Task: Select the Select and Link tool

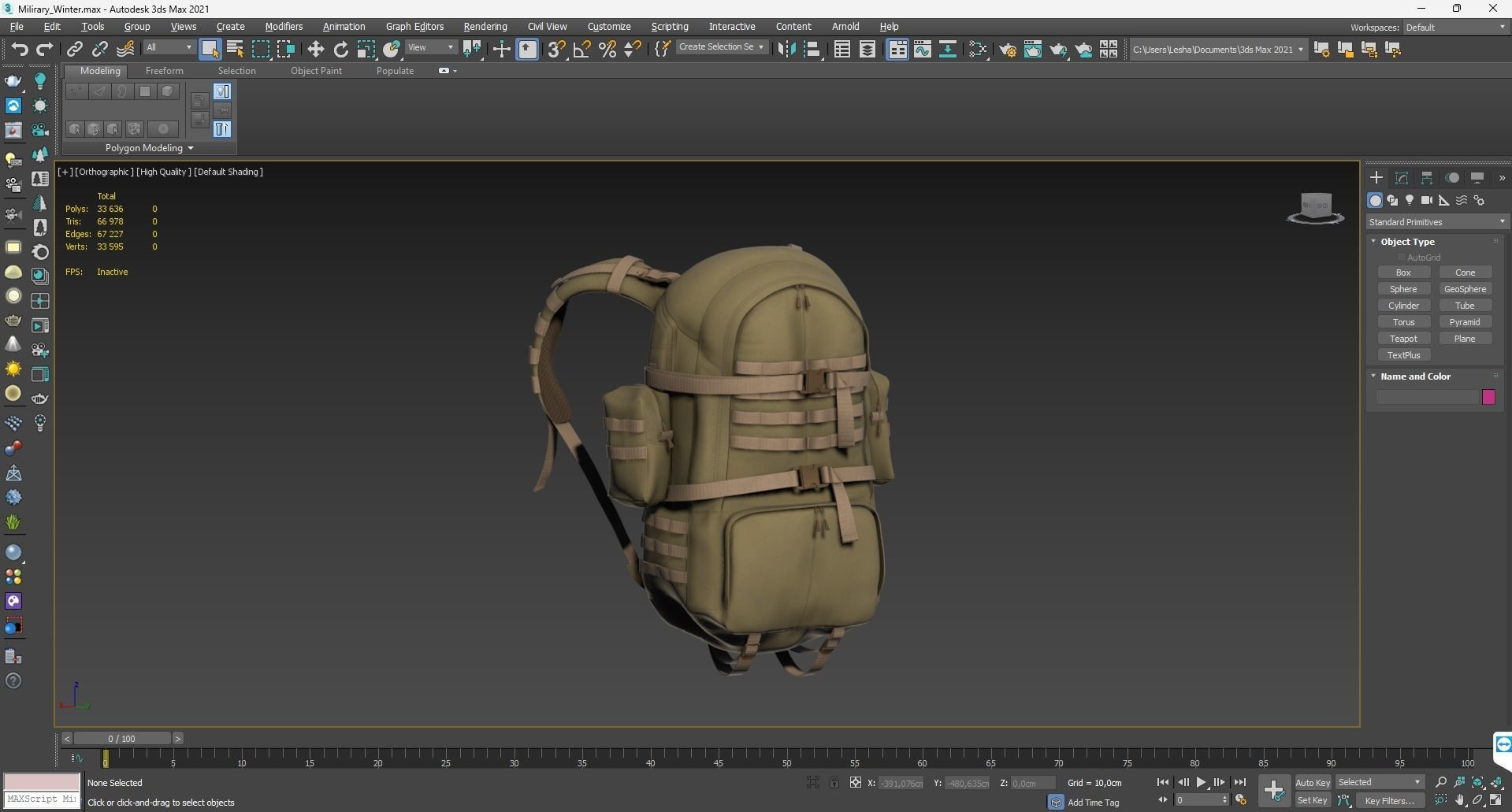Action: (75, 50)
